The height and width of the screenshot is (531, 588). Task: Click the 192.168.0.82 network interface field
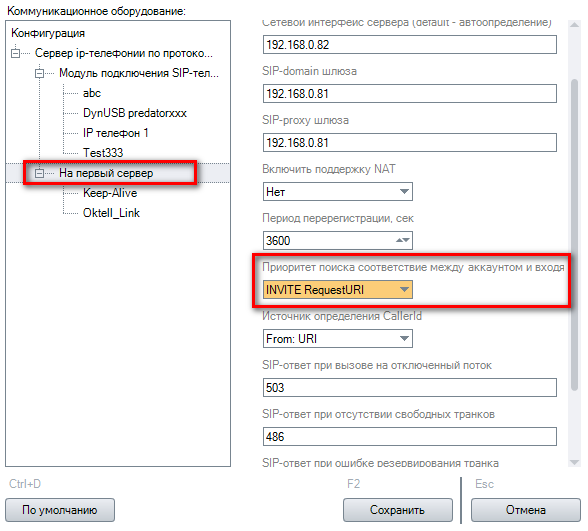[x=410, y=45]
